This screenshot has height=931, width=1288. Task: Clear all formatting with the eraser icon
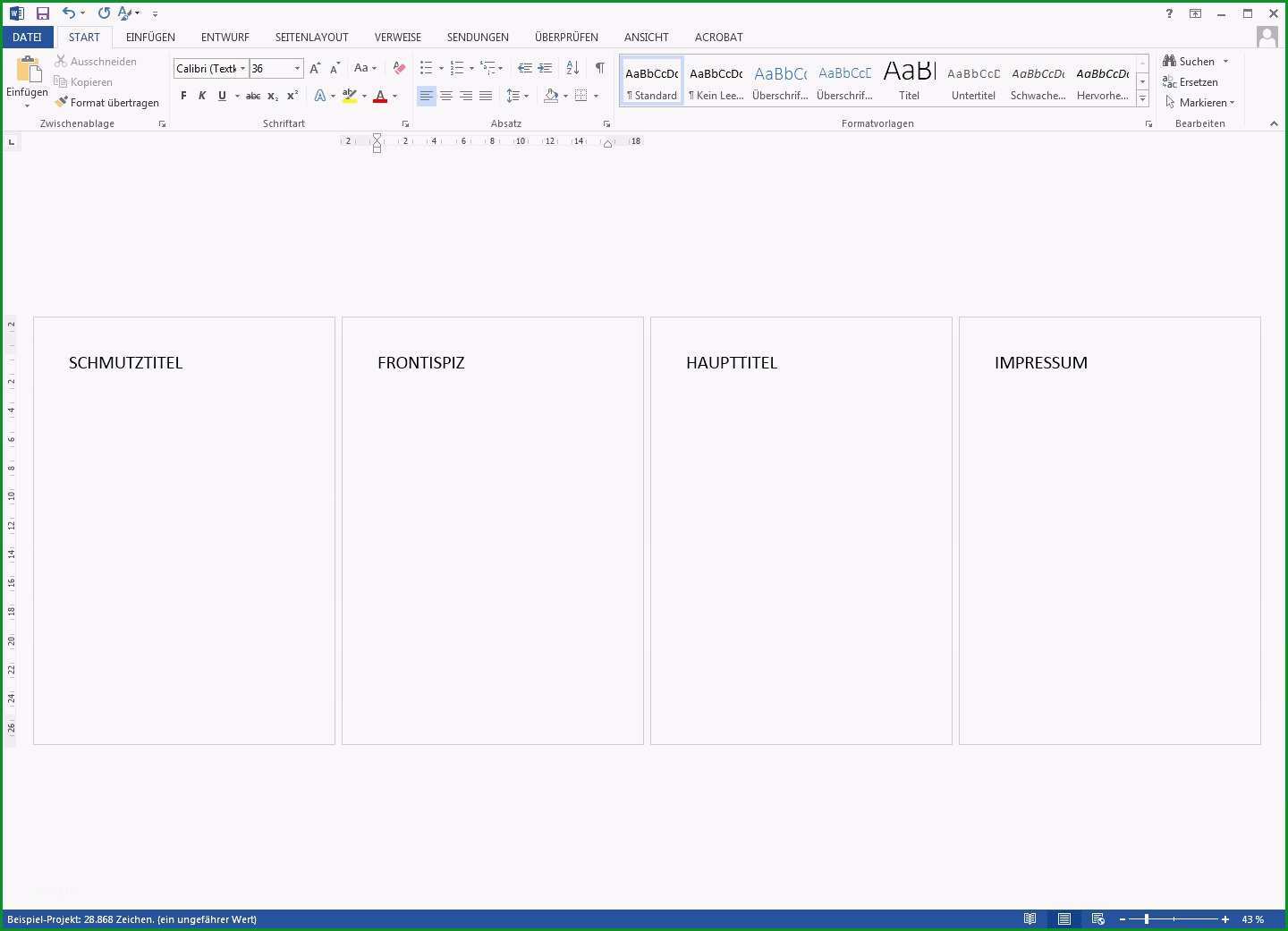tap(399, 68)
